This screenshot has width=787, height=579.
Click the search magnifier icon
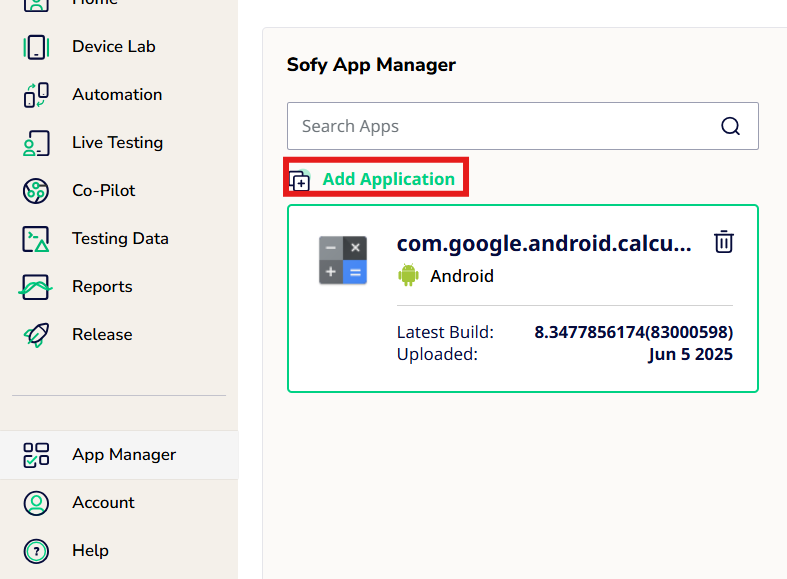tap(730, 126)
